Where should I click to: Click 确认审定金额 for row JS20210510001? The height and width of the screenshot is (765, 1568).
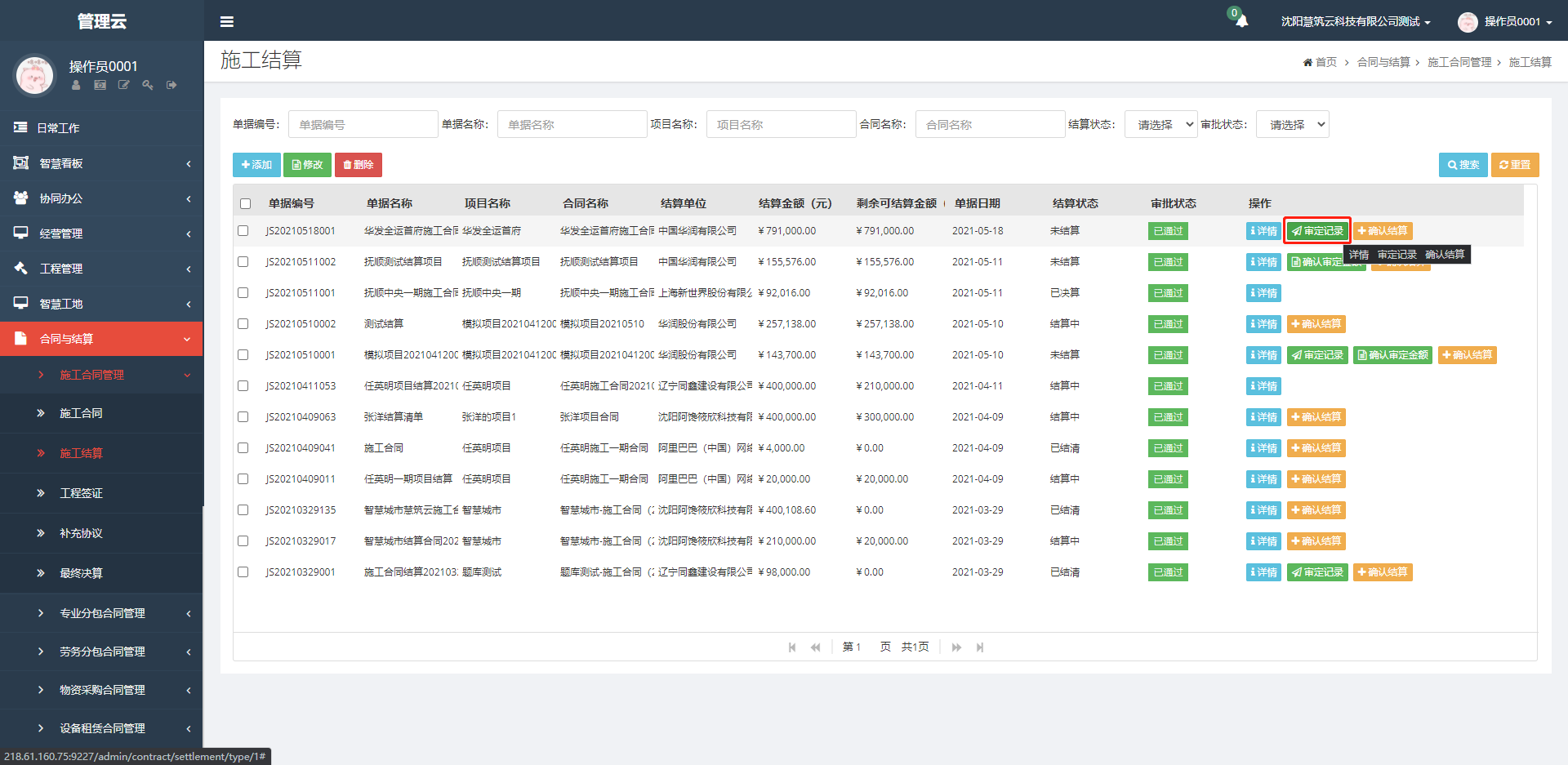pos(1392,355)
